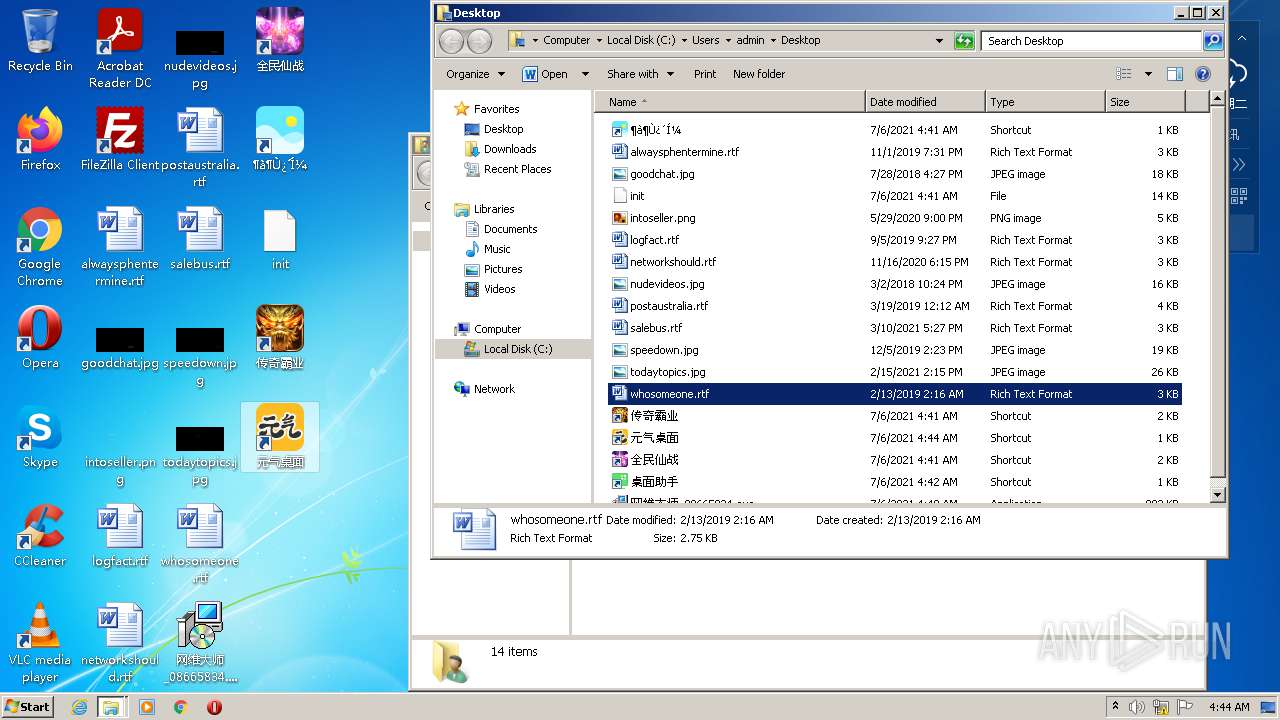Select the 传奇霸业 desktop shortcut
Image resolution: width=1280 pixels, height=720 pixels.
[280, 338]
